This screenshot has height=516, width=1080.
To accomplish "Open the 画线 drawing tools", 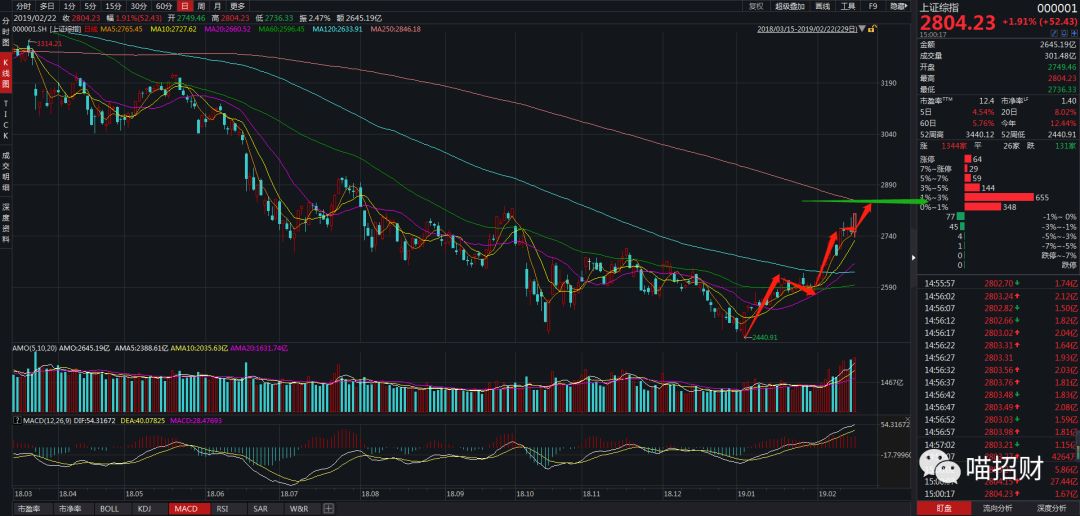I will point(822,6).
